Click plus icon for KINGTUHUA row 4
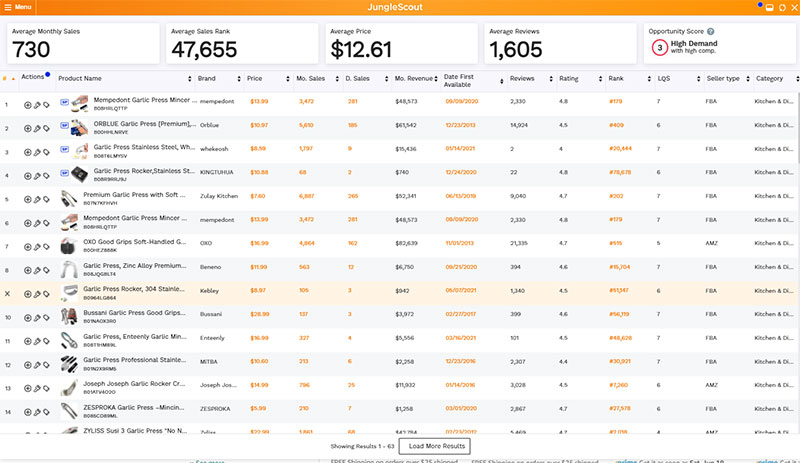800x463 pixels. point(28,176)
